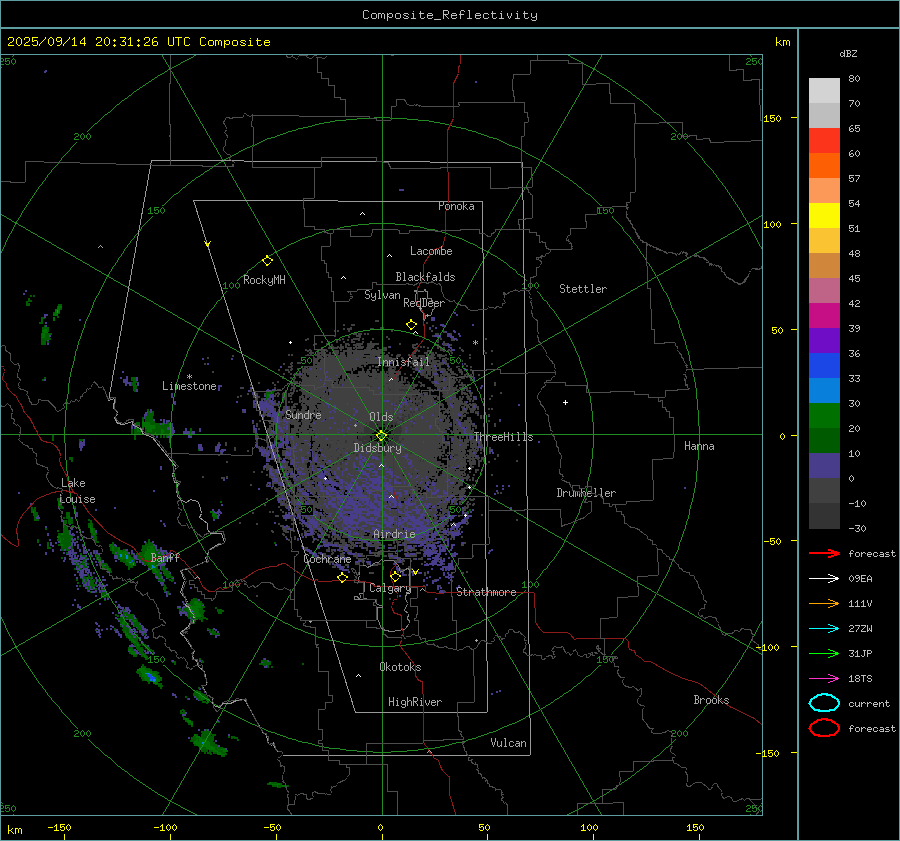900x841 pixels.
Task: Click yellow diamond marker below Cochrane
Action: tap(342, 578)
